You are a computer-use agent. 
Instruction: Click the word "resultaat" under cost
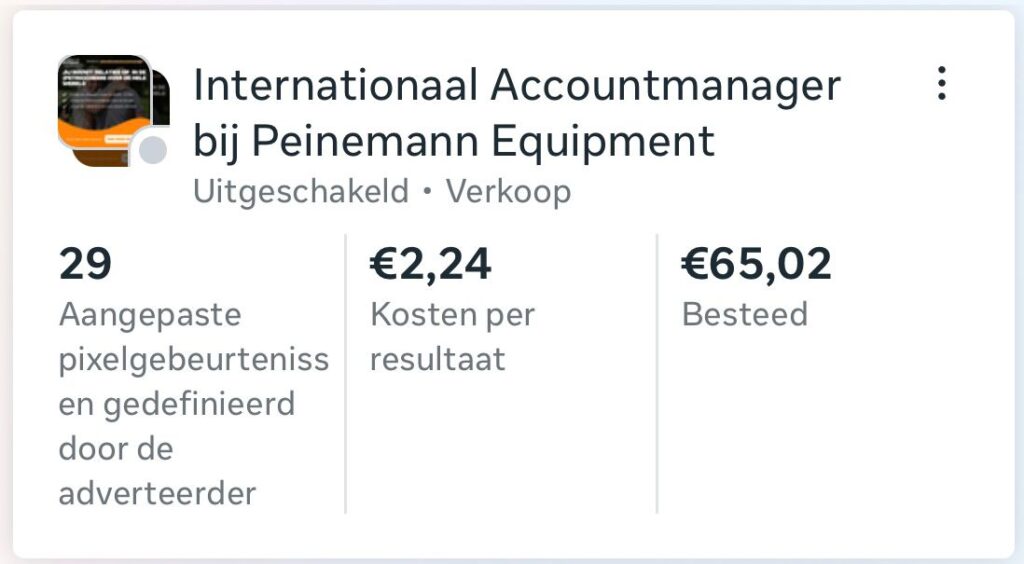(437, 360)
